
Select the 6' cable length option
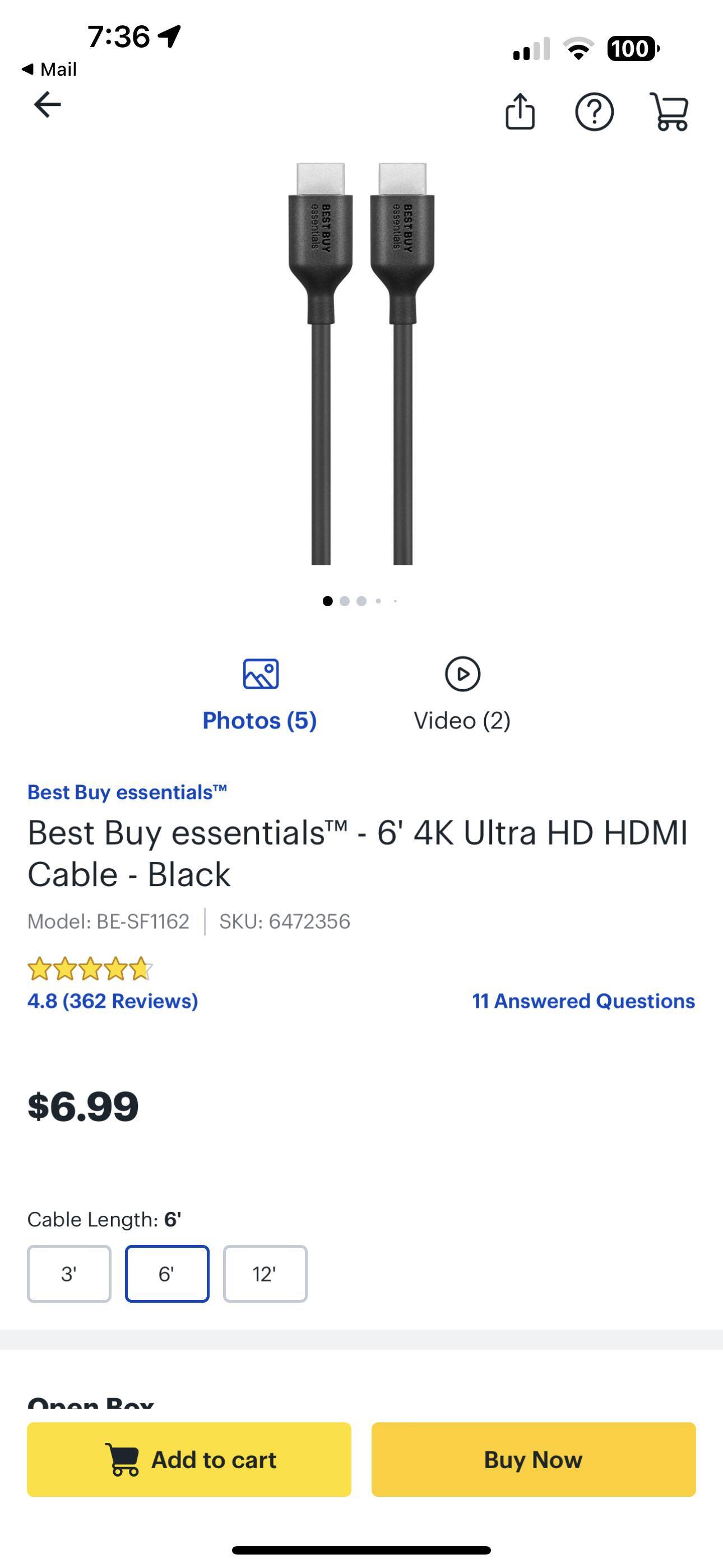(x=167, y=1274)
